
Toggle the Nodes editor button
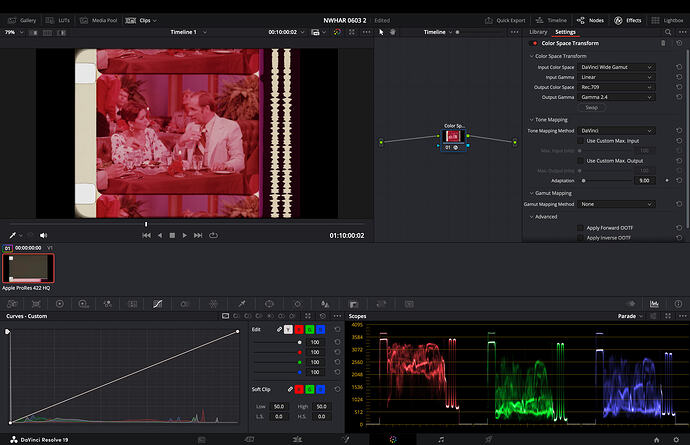point(590,19)
